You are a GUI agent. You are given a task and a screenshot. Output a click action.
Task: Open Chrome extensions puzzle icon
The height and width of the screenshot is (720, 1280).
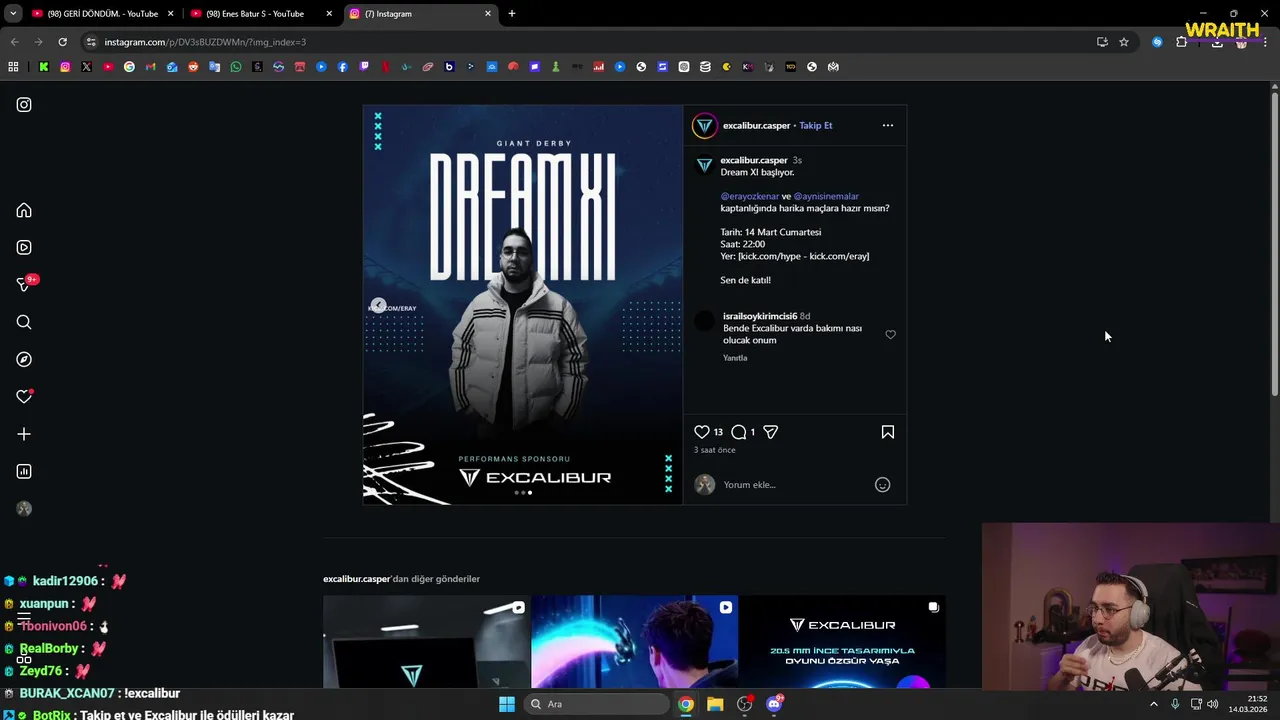[1181, 42]
